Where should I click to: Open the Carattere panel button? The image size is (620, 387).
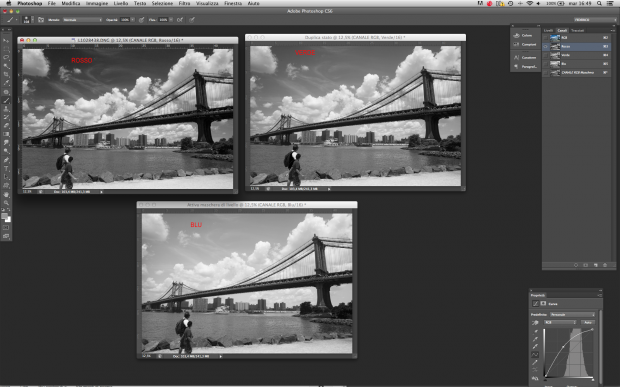click(x=525, y=57)
